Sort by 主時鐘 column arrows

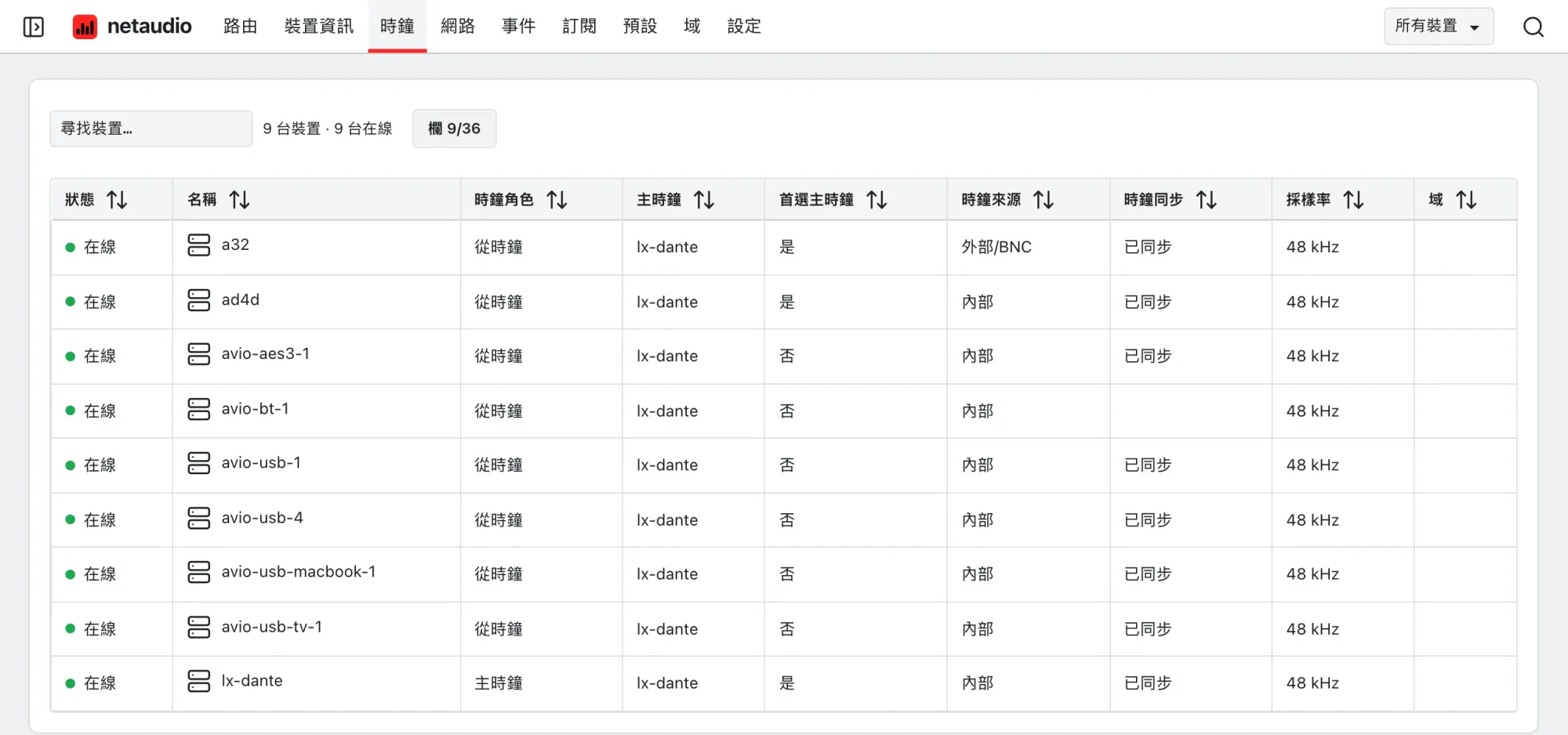click(x=704, y=200)
